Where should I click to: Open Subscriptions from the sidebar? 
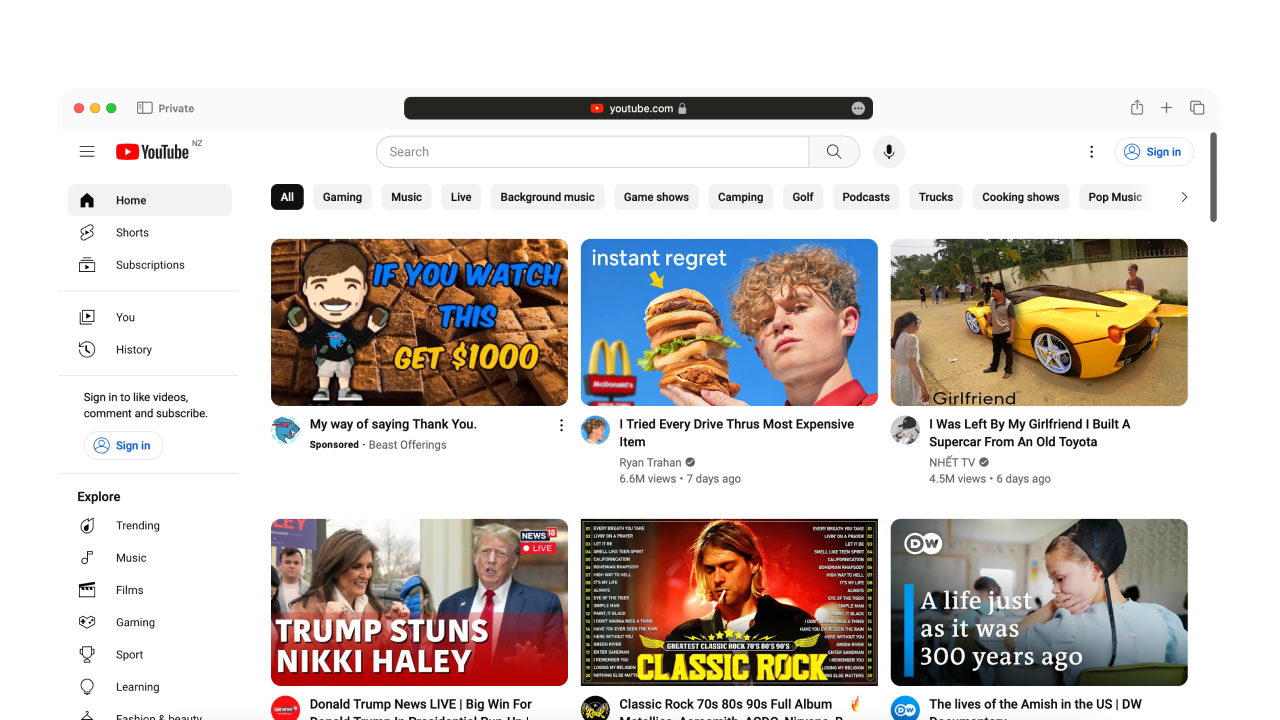150,265
